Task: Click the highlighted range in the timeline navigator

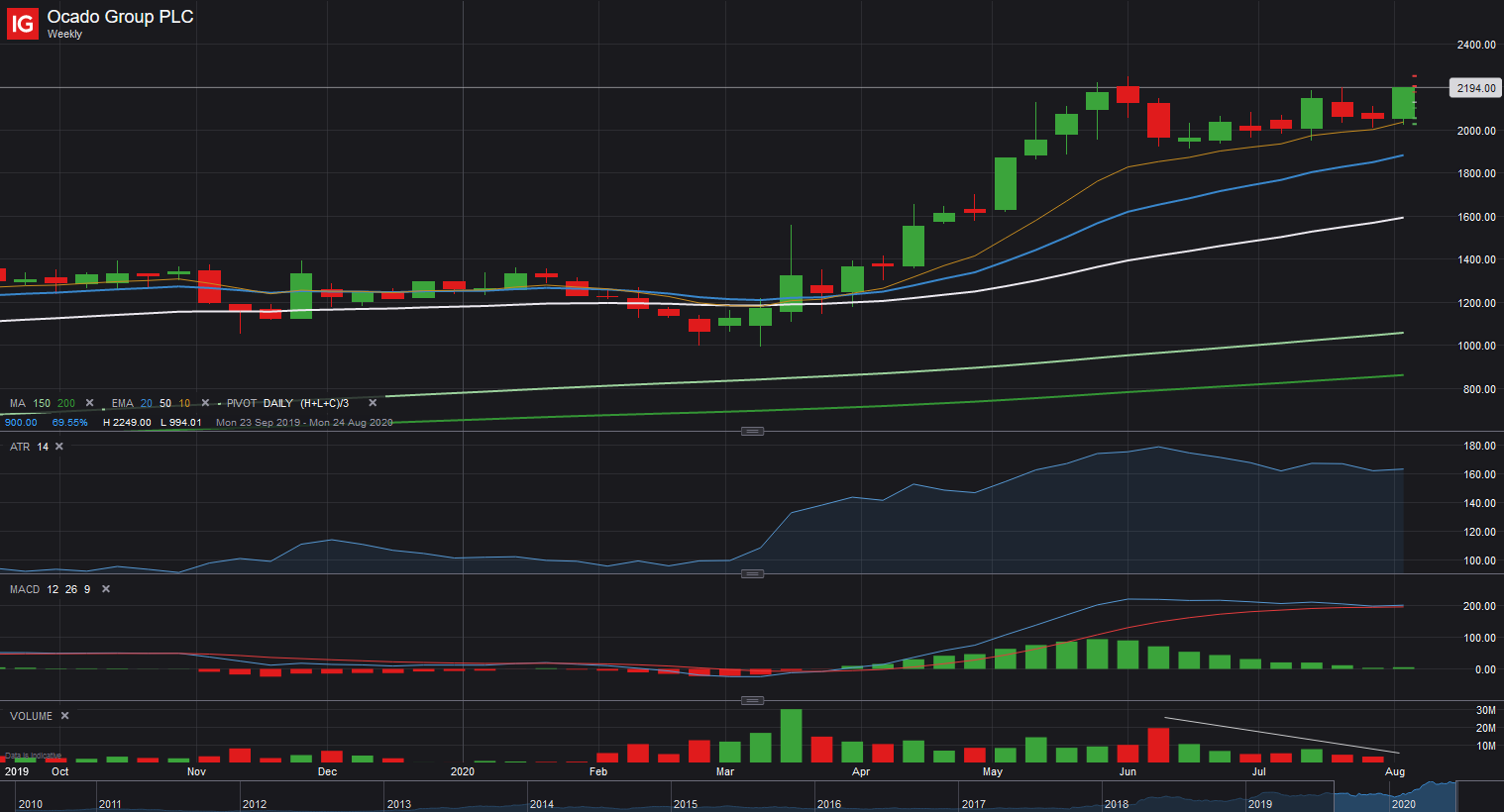Action: click(1394, 796)
